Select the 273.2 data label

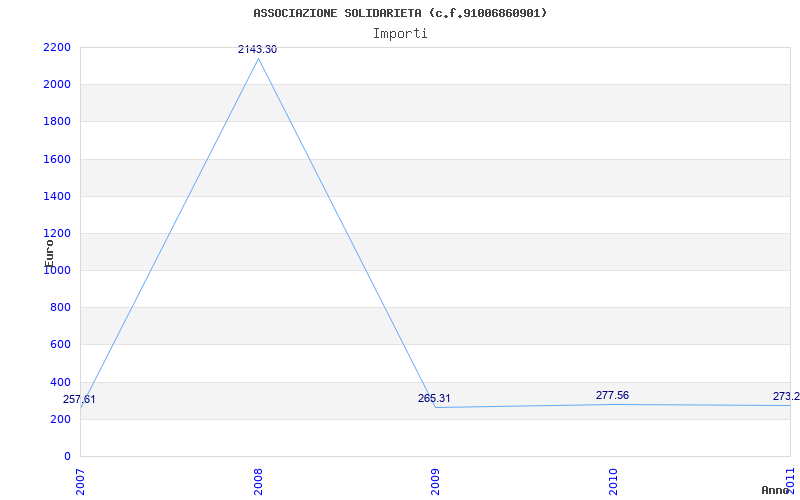[786, 396]
